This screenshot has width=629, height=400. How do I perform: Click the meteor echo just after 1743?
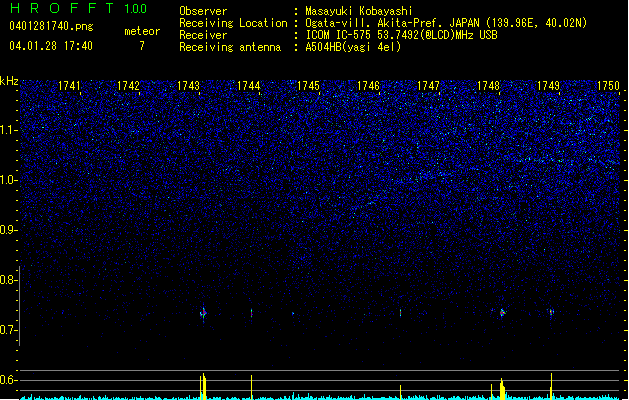coord(203,313)
